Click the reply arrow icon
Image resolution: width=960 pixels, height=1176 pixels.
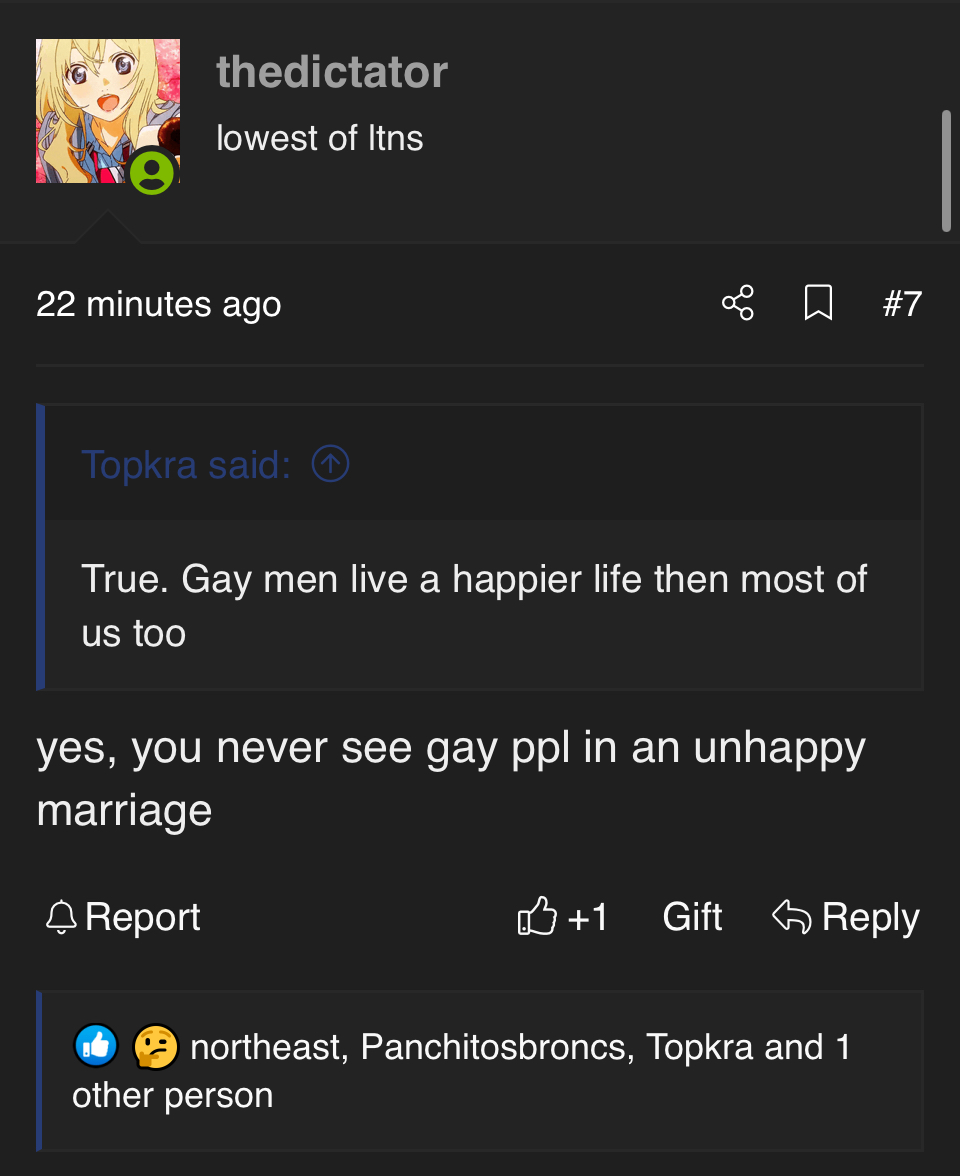click(x=791, y=916)
